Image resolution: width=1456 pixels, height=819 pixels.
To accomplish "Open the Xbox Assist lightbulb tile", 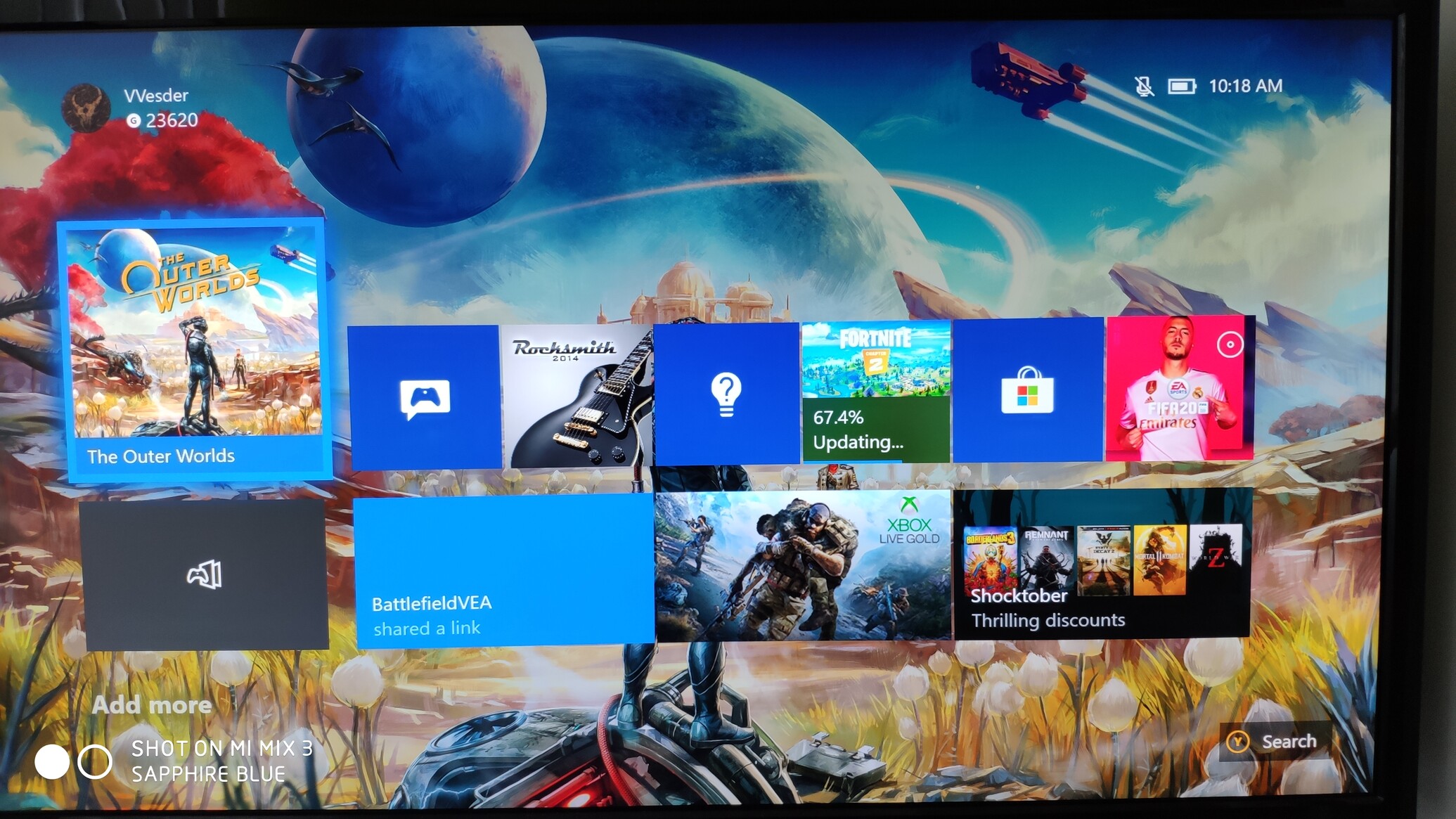I will [x=726, y=394].
